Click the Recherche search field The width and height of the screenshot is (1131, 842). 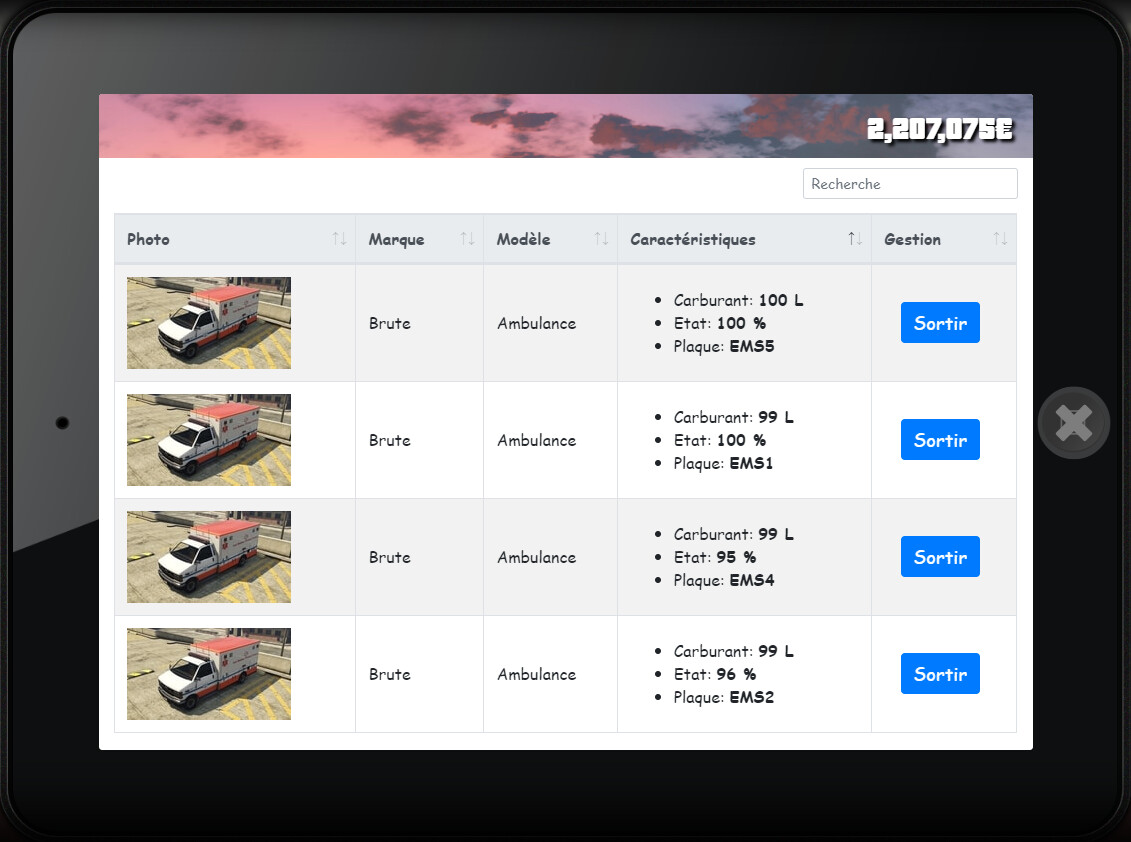[x=910, y=183]
